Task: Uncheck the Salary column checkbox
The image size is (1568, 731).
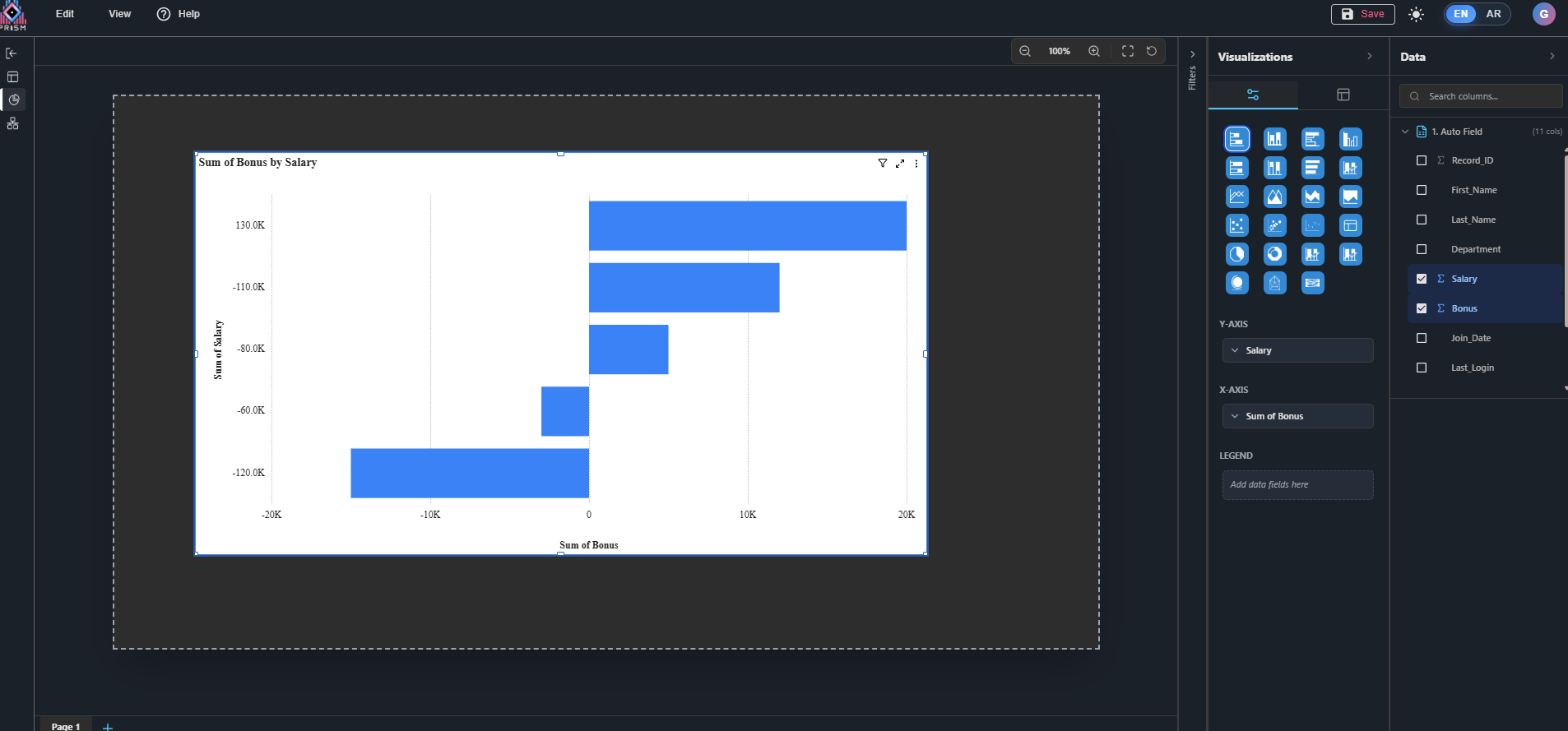Action: tap(1422, 279)
